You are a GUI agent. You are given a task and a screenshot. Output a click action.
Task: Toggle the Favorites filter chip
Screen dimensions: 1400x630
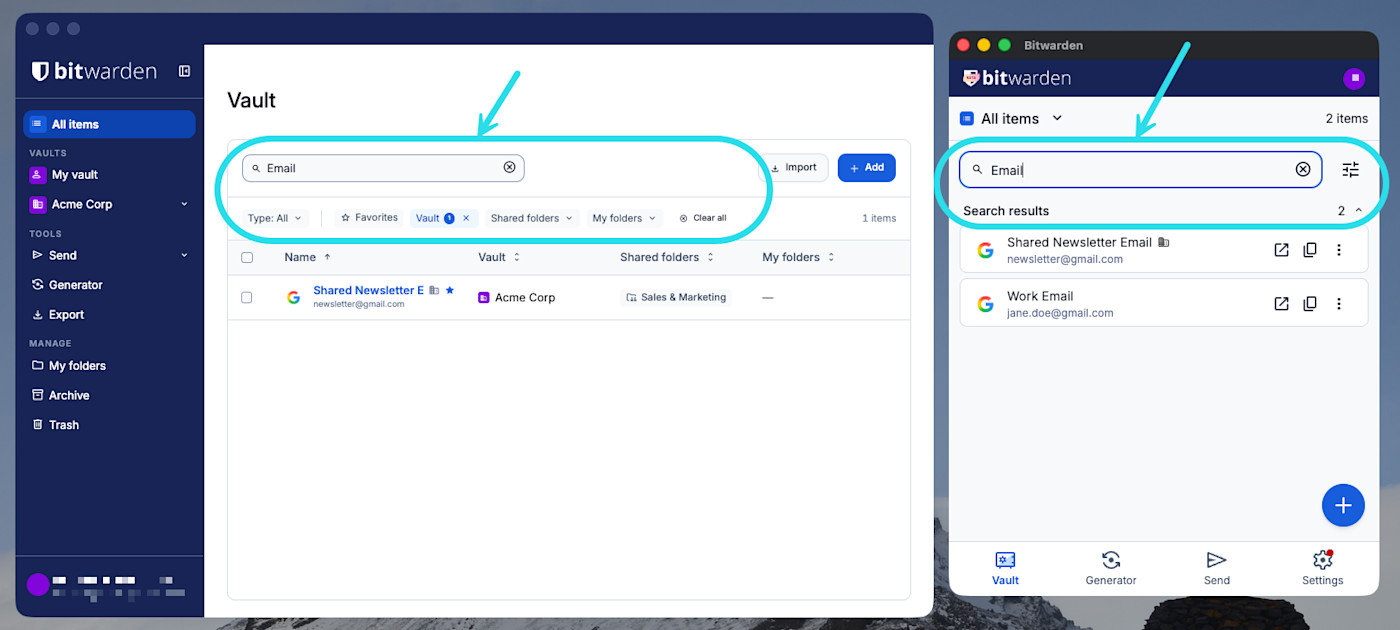(x=369, y=218)
